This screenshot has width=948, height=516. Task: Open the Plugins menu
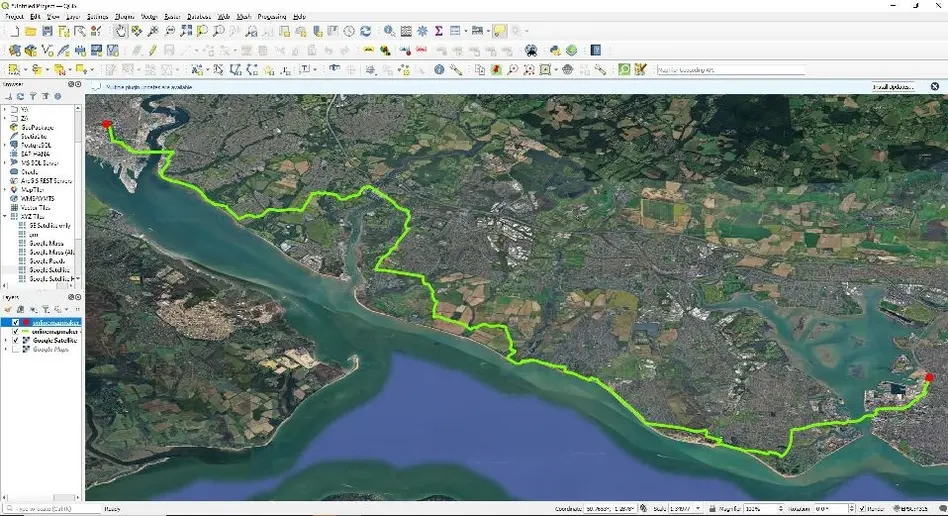tap(125, 17)
